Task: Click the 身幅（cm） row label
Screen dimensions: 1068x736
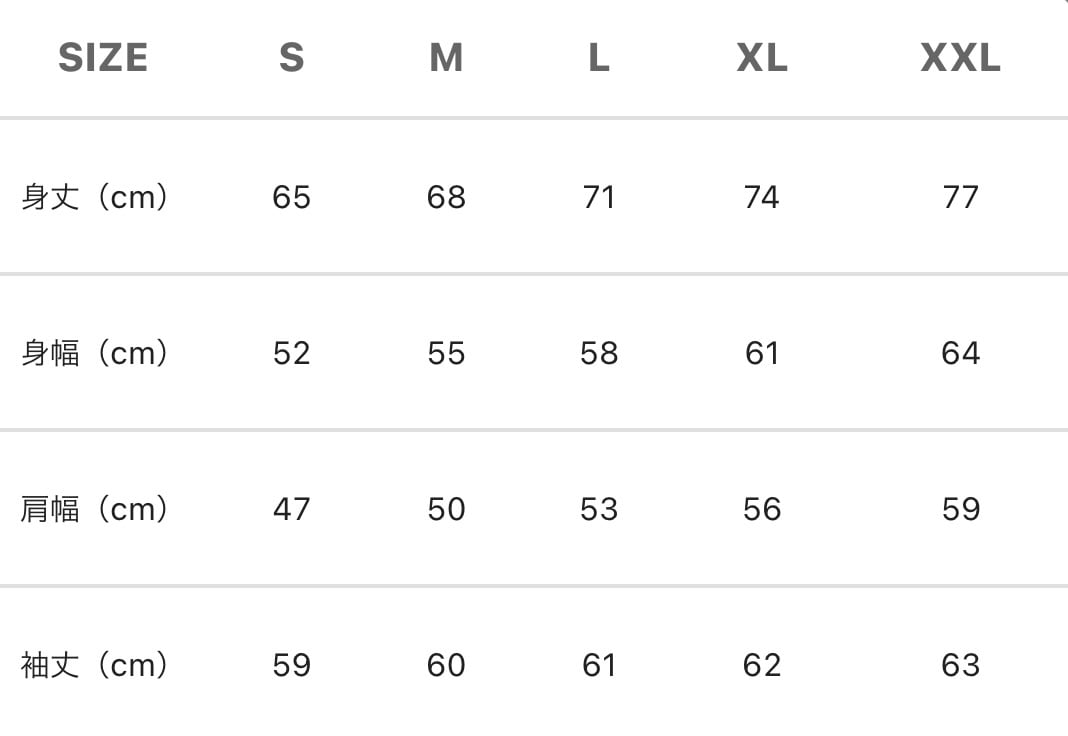Action: (95, 353)
